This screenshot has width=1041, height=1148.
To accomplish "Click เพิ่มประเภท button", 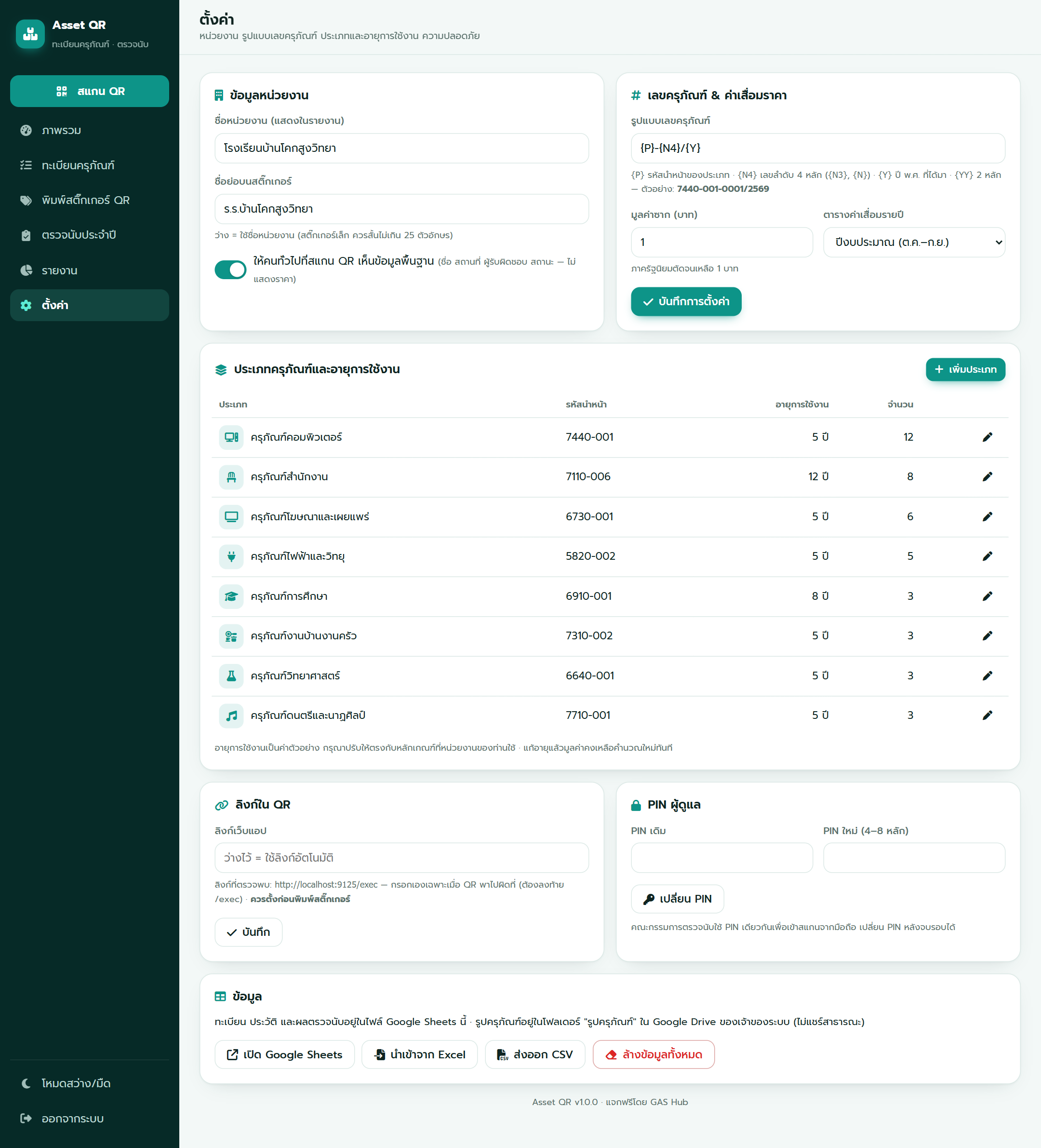I will pyautogui.click(x=965, y=370).
